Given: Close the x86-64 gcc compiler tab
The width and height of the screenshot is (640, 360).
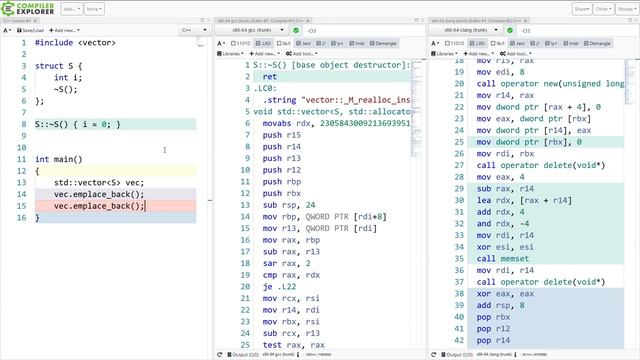Looking at the screenshot, I should pyautogui.click(x=308, y=20).
